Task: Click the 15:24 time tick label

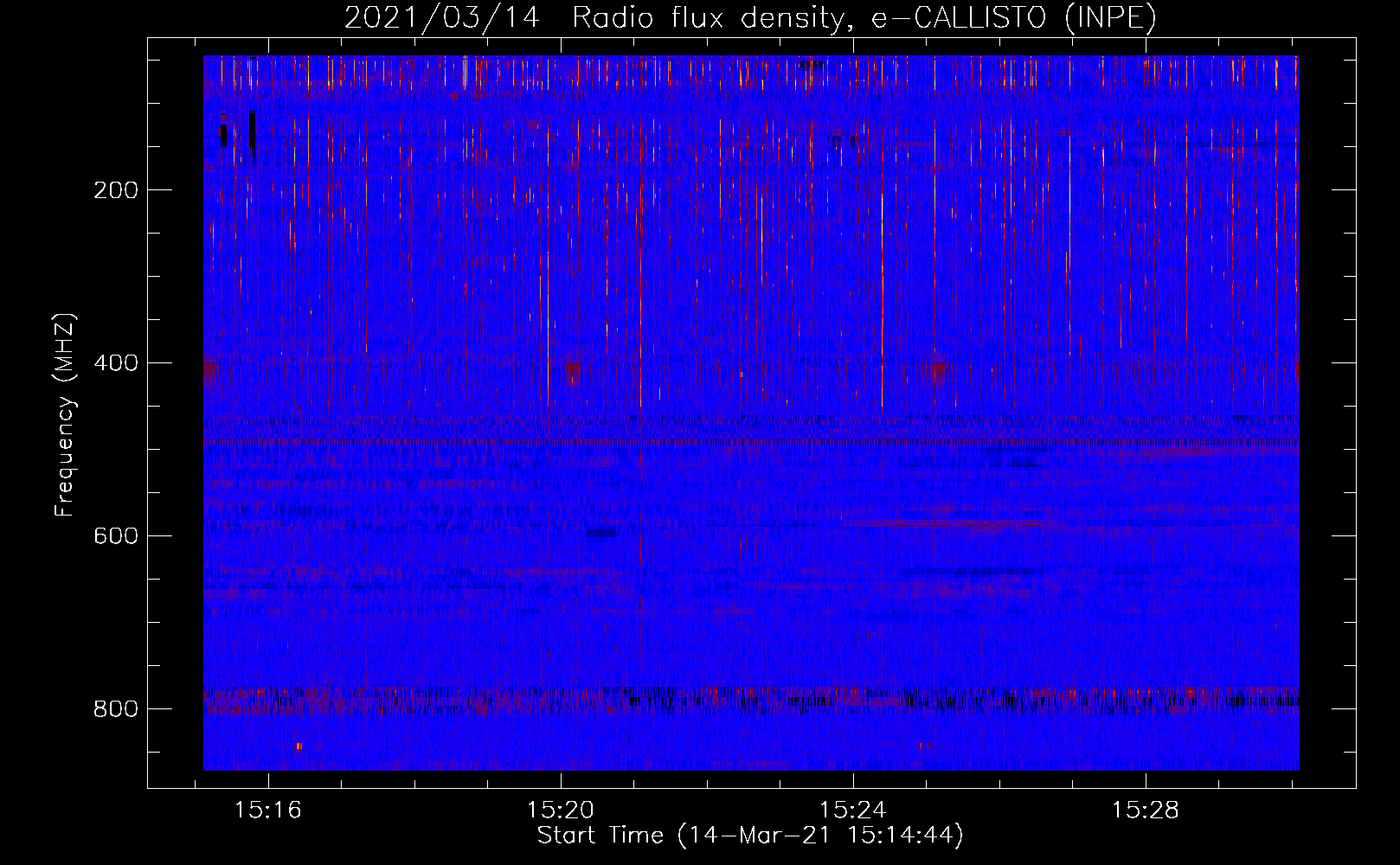Action: click(853, 811)
